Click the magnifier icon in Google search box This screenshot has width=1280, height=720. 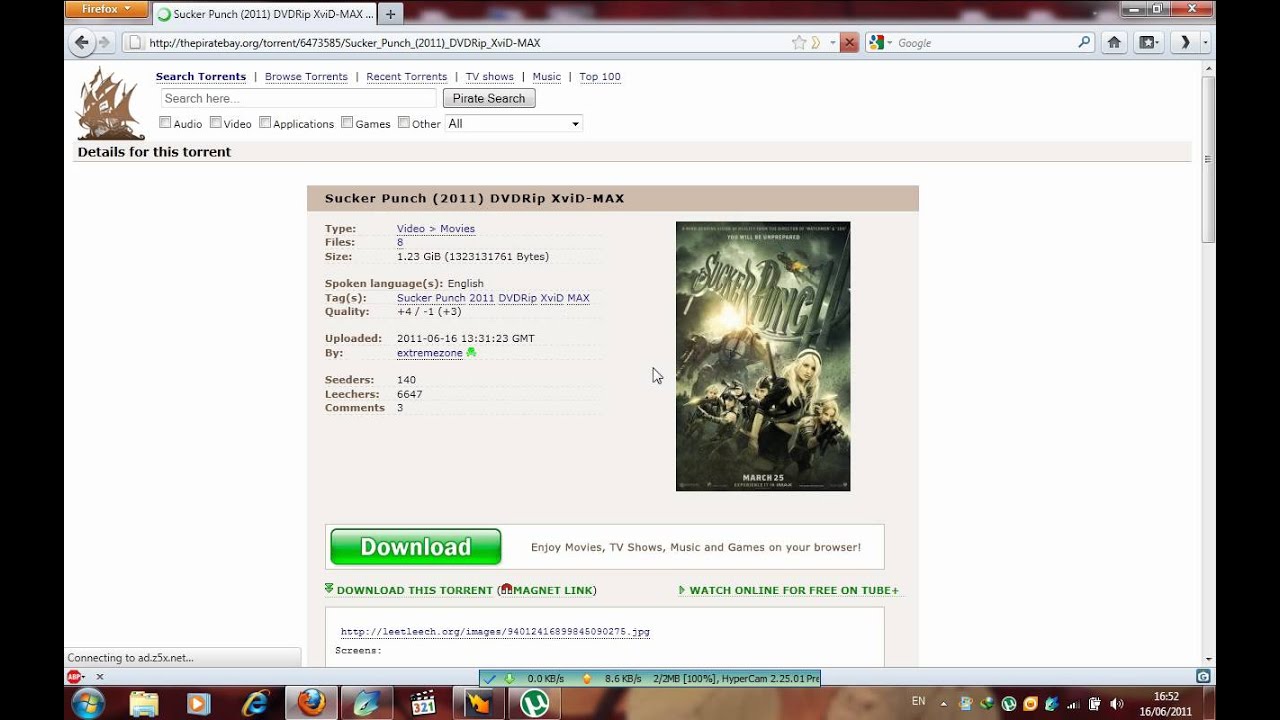(x=1084, y=43)
